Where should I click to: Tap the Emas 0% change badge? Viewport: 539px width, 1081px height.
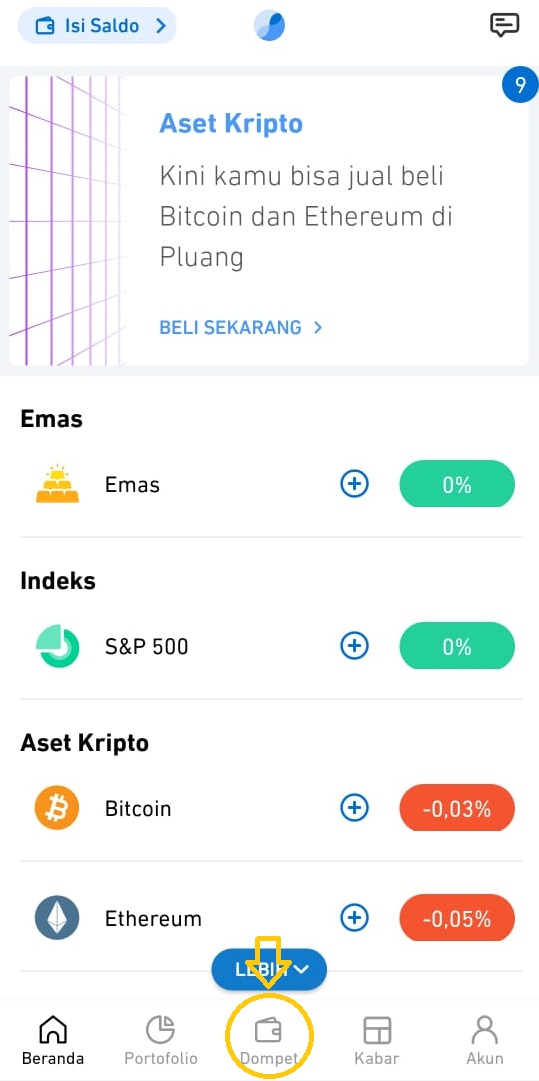[457, 484]
